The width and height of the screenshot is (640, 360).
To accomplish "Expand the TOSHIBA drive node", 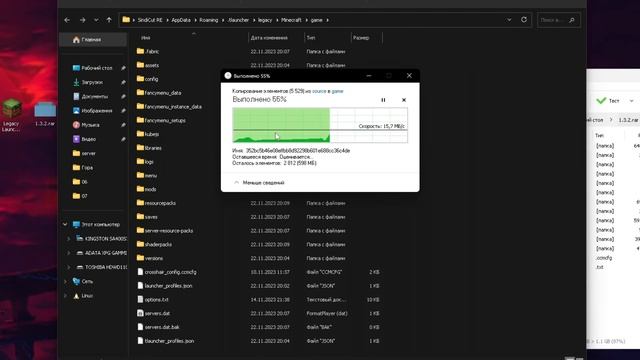I will (69, 267).
